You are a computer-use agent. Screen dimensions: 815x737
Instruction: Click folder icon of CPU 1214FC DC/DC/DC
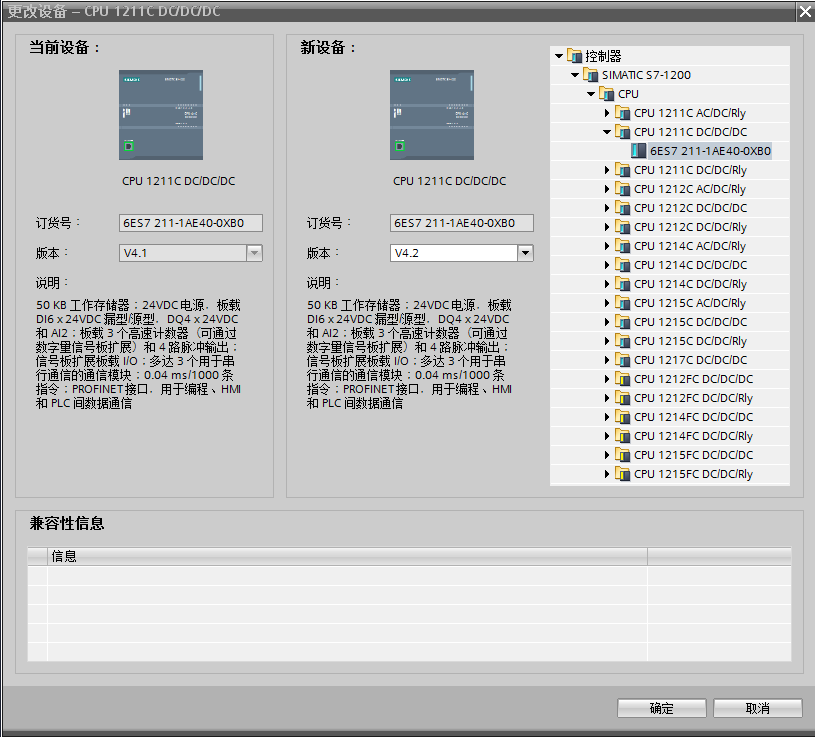[x=623, y=417]
